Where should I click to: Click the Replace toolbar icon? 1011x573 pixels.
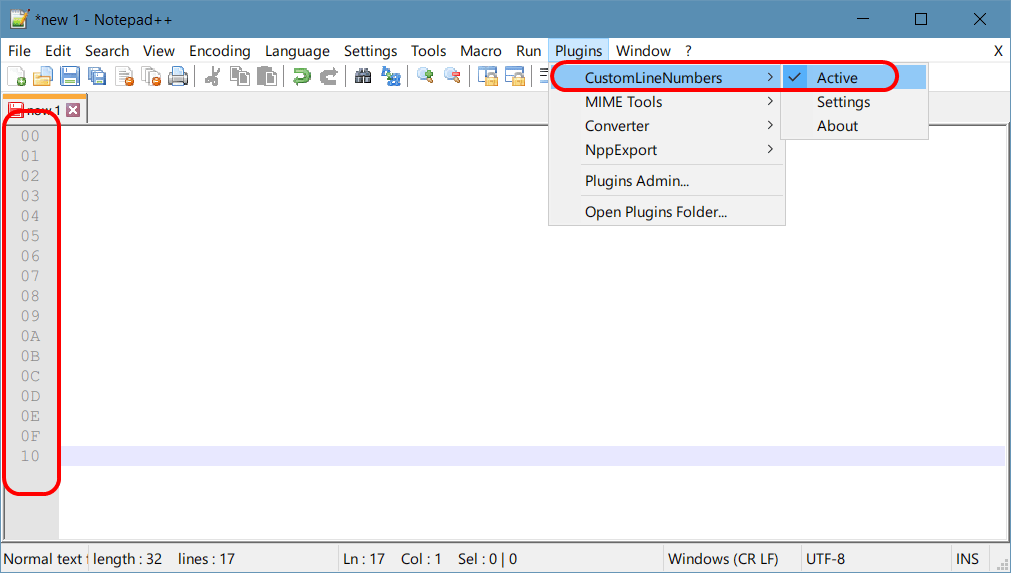pos(391,76)
